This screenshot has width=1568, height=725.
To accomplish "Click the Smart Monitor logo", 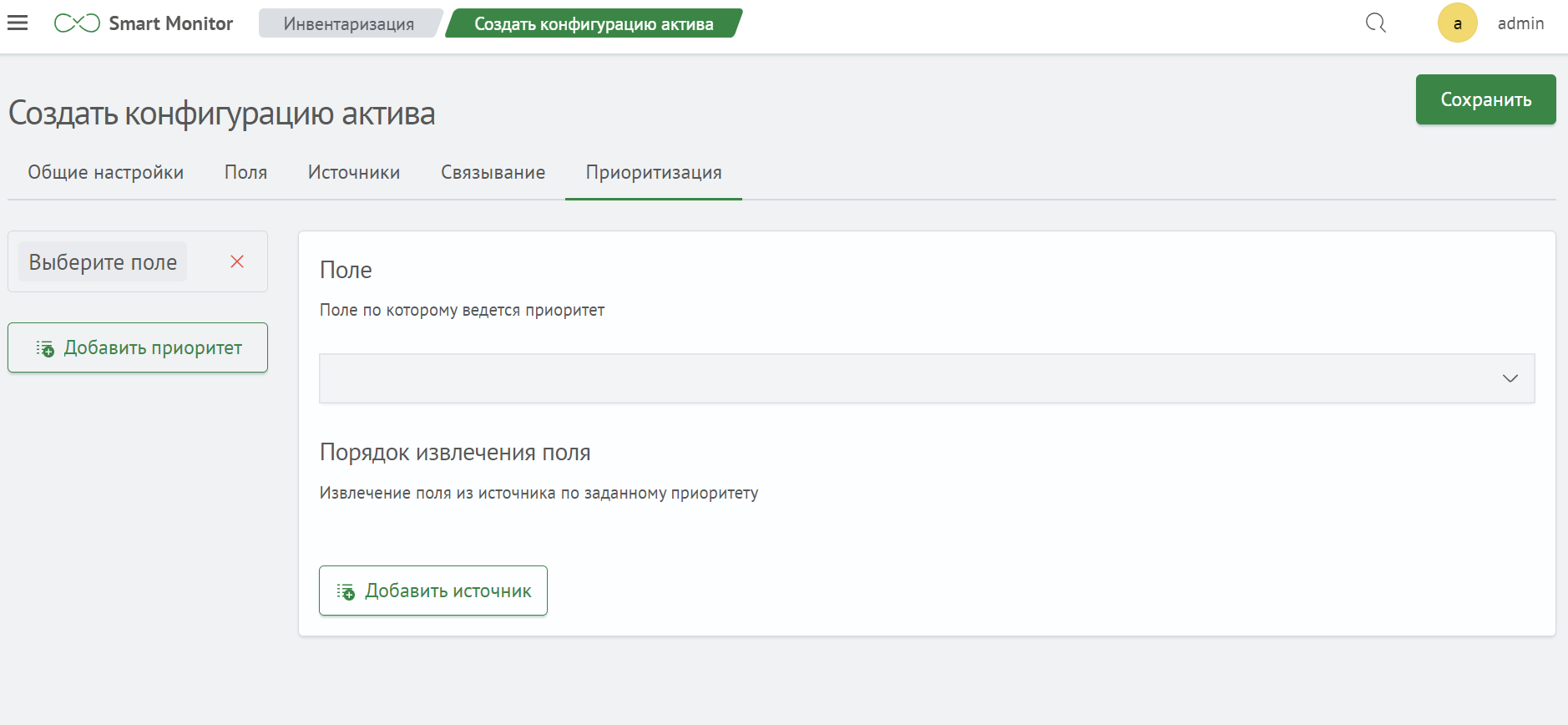I will pos(77,23).
